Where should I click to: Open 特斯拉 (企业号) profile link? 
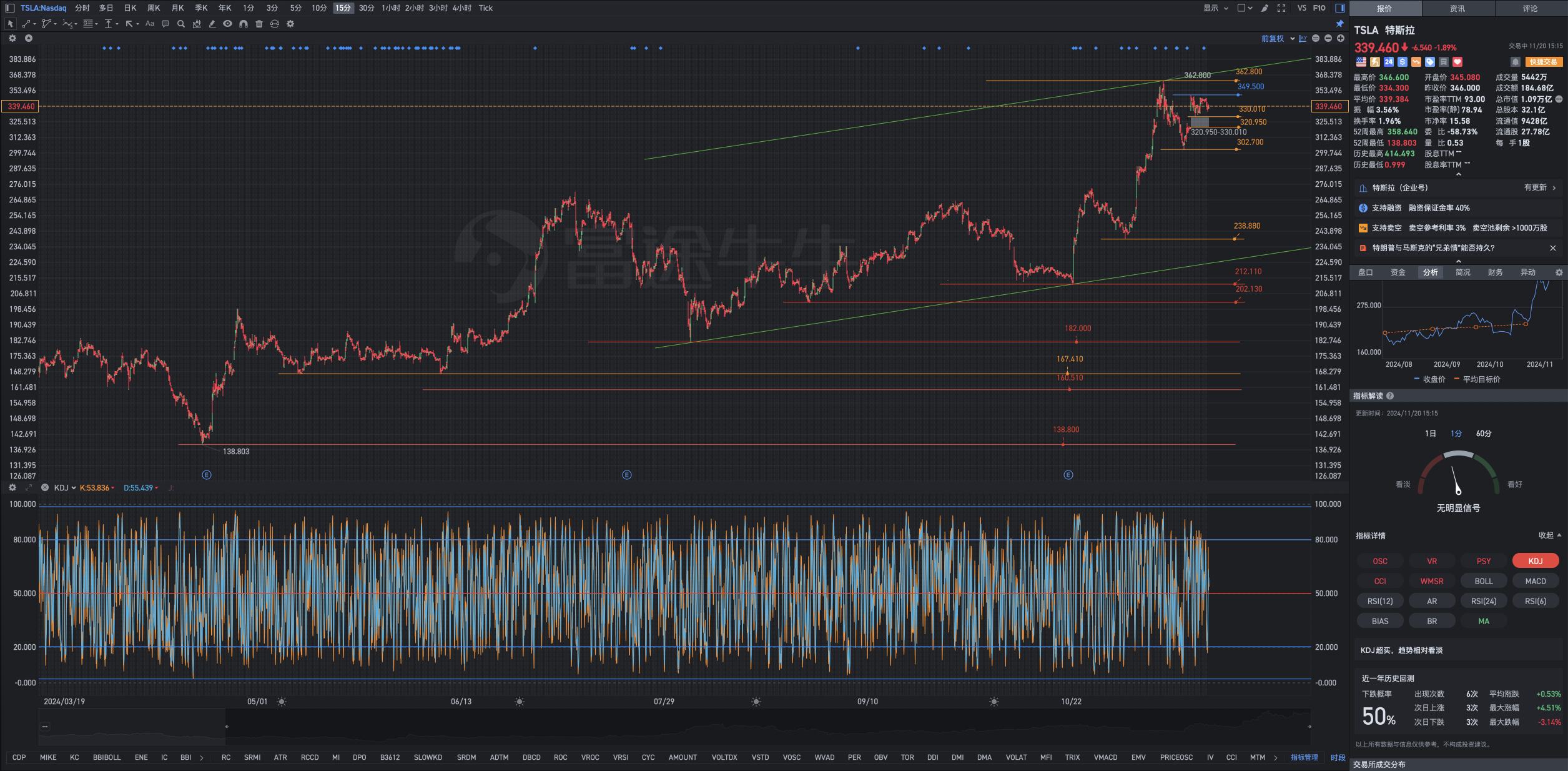click(x=1458, y=188)
